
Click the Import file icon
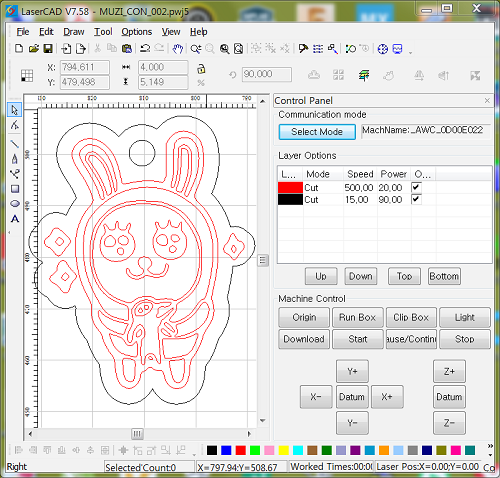pos(66,49)
